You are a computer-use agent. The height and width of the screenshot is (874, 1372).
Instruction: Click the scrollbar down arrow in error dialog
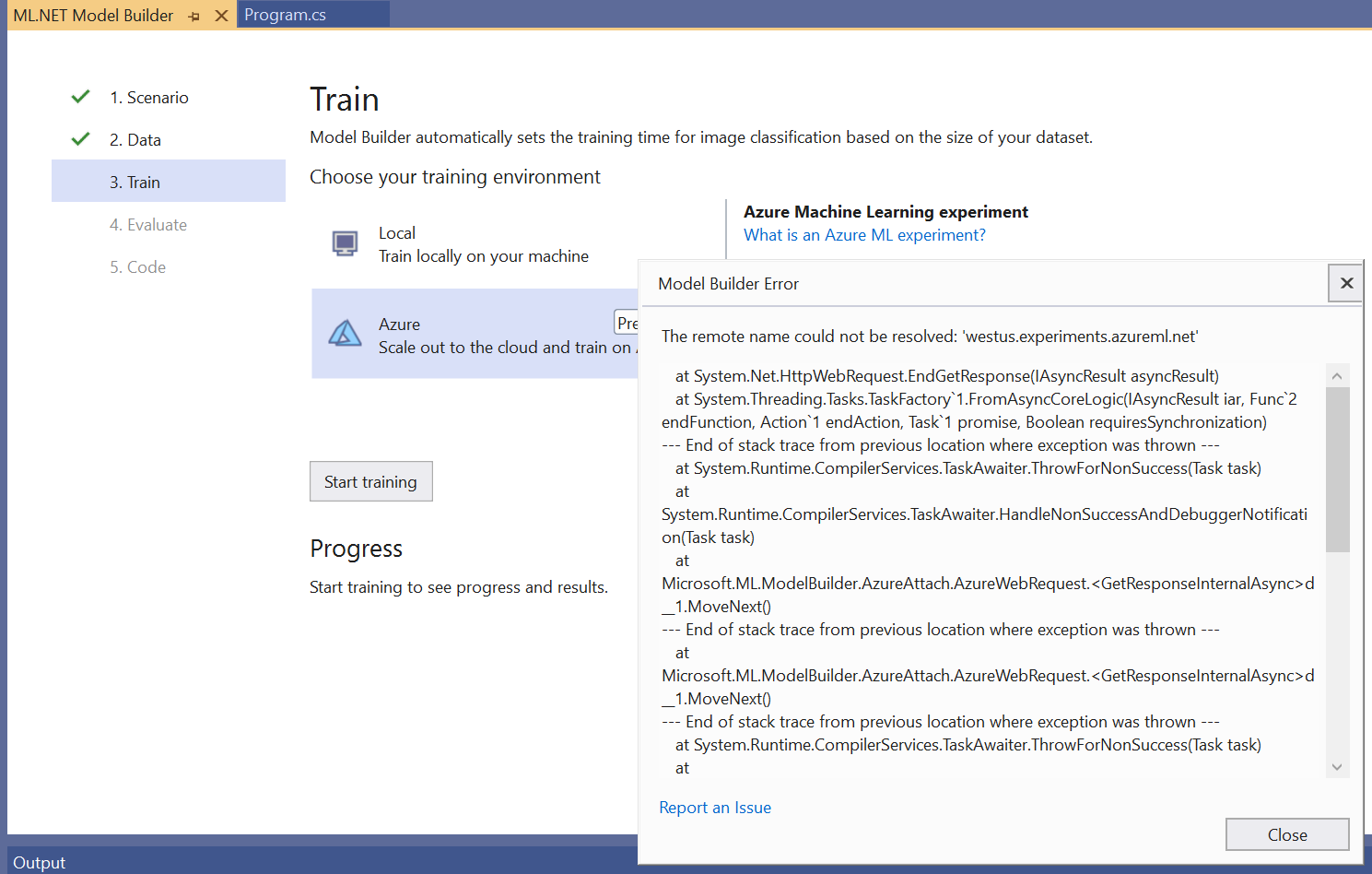[1337, 766]
